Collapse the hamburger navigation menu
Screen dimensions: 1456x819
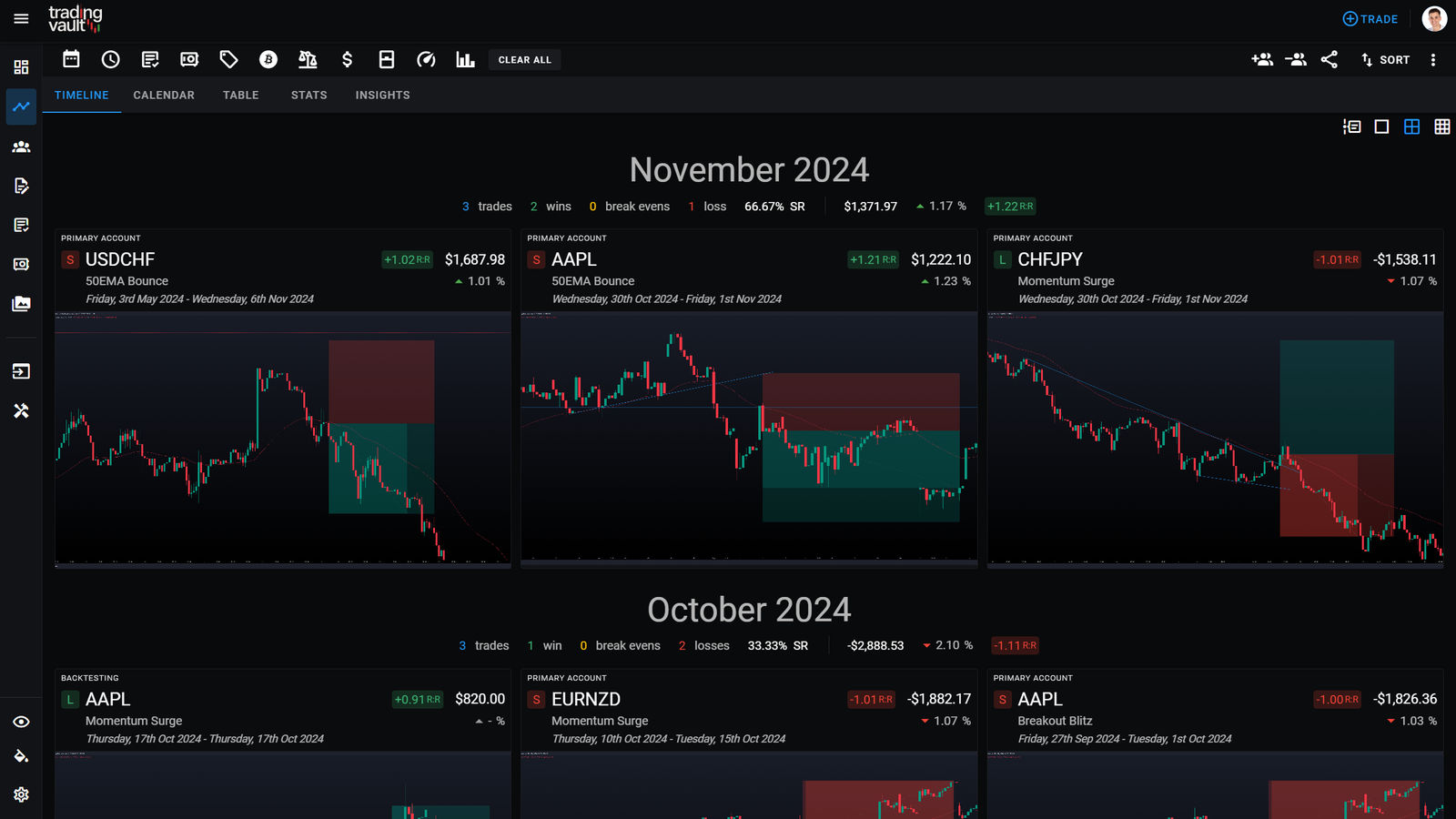[21, 18]
